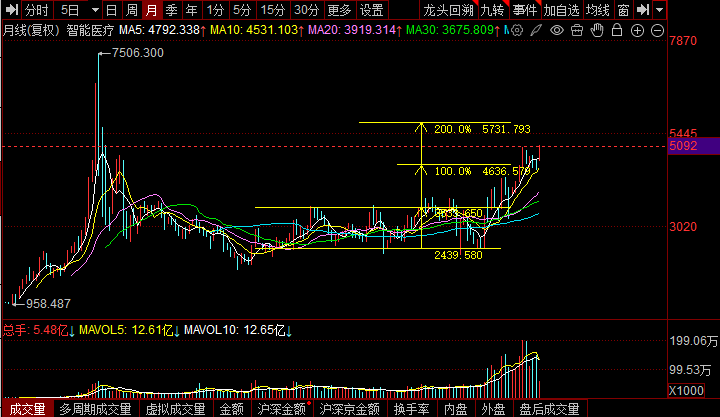Click the collapse-arrow icon at toolbar start
Viewport: 720px width, 417px height.
pos(11,10)
